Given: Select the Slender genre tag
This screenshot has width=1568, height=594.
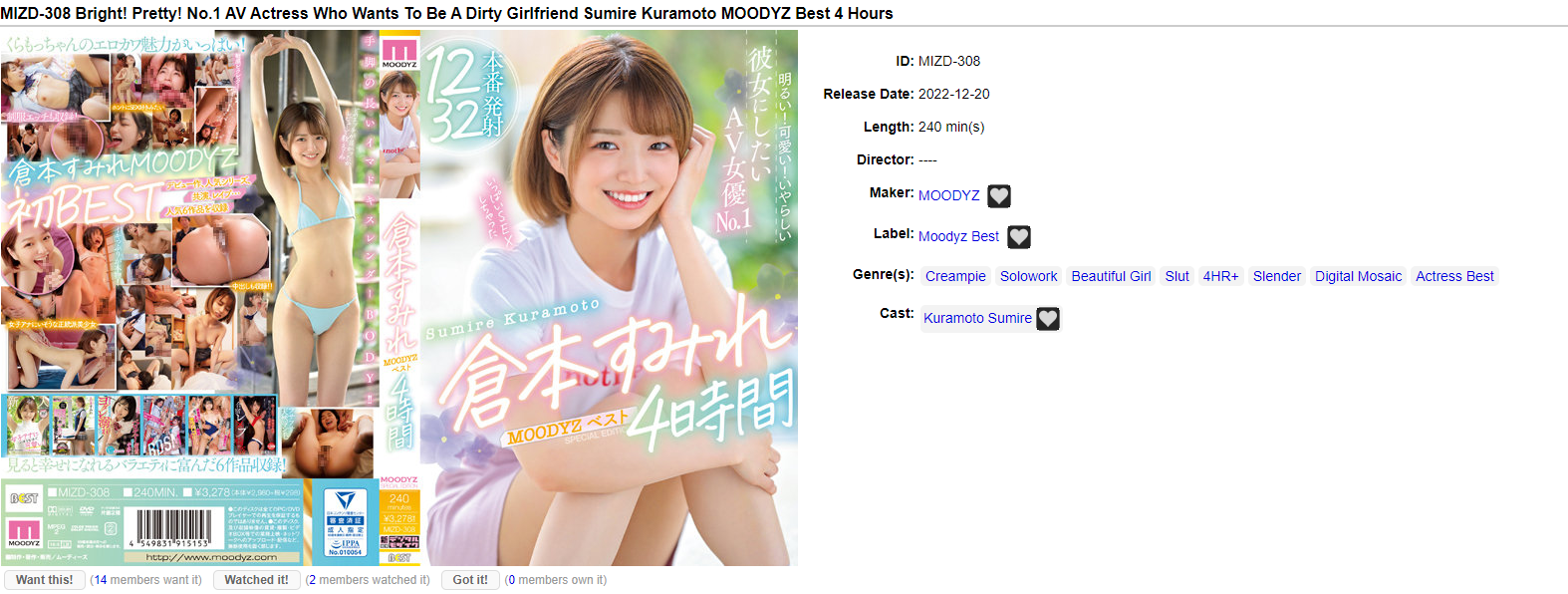Looking at the screenshot, I should pos(1276,276).
